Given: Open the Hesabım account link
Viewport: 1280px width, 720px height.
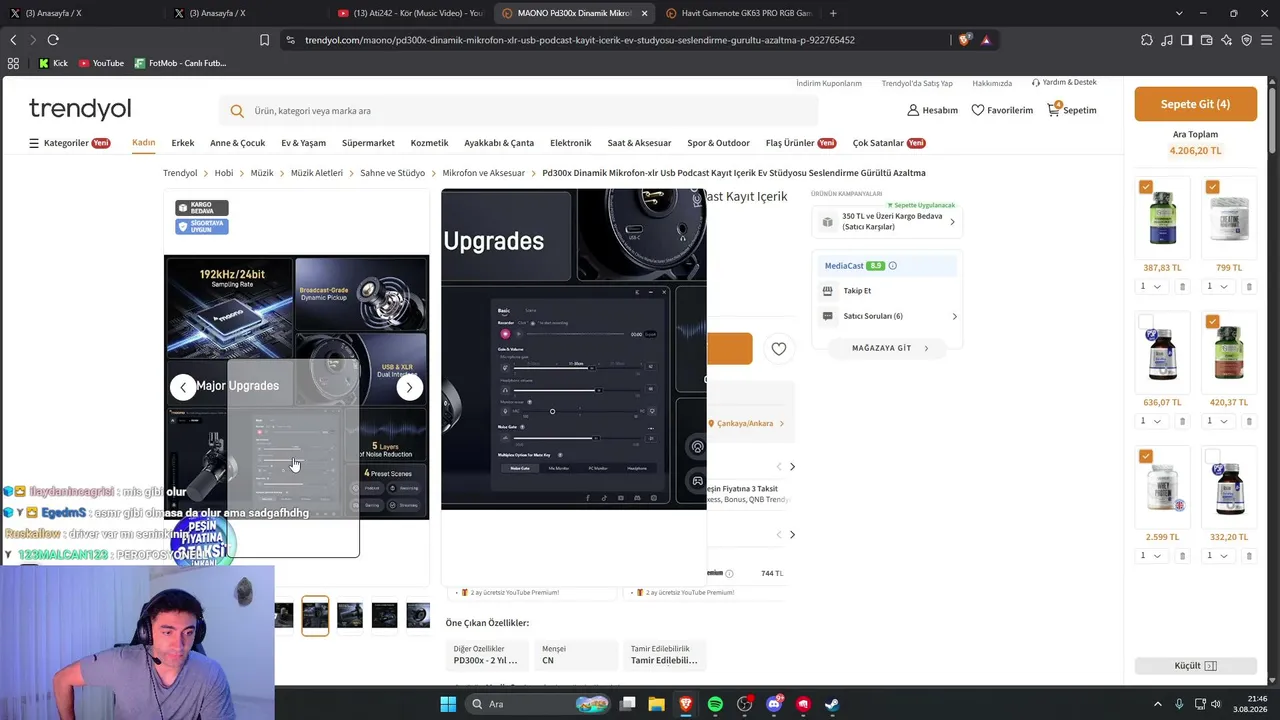Looking at the screenshot, I should click(932, 110).
